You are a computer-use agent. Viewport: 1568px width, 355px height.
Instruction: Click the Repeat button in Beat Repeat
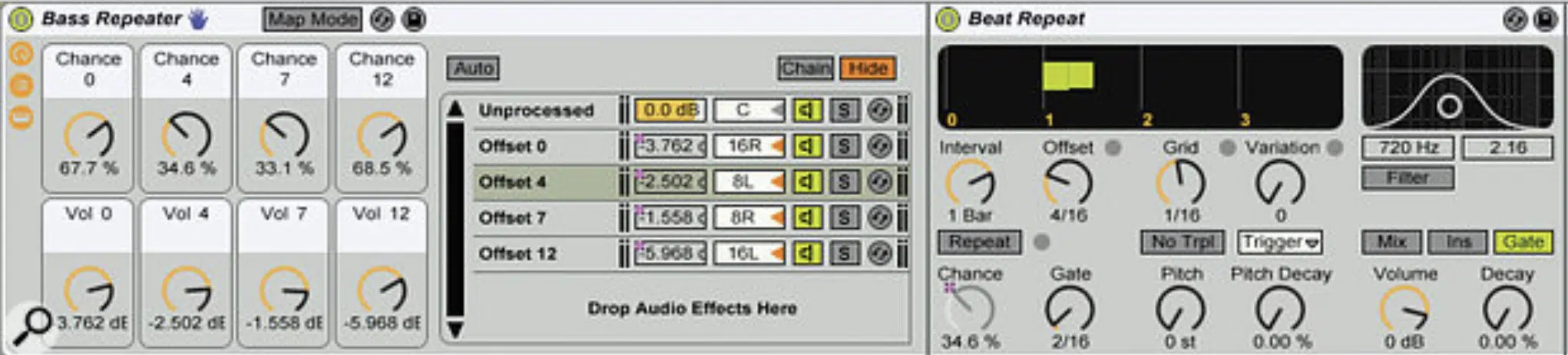pyautogui.click(x=979, y=242)
